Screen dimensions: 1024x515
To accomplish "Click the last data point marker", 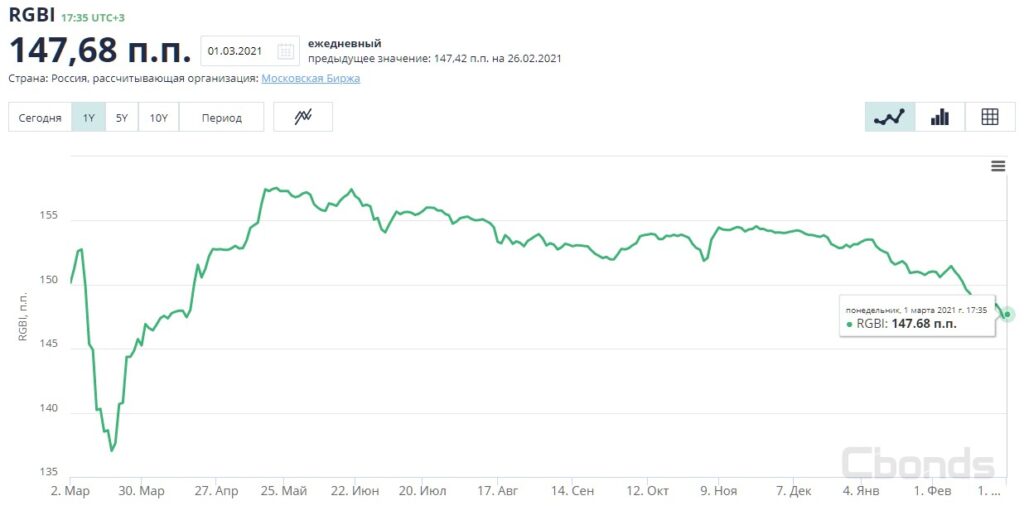I will pos(1008,314).
